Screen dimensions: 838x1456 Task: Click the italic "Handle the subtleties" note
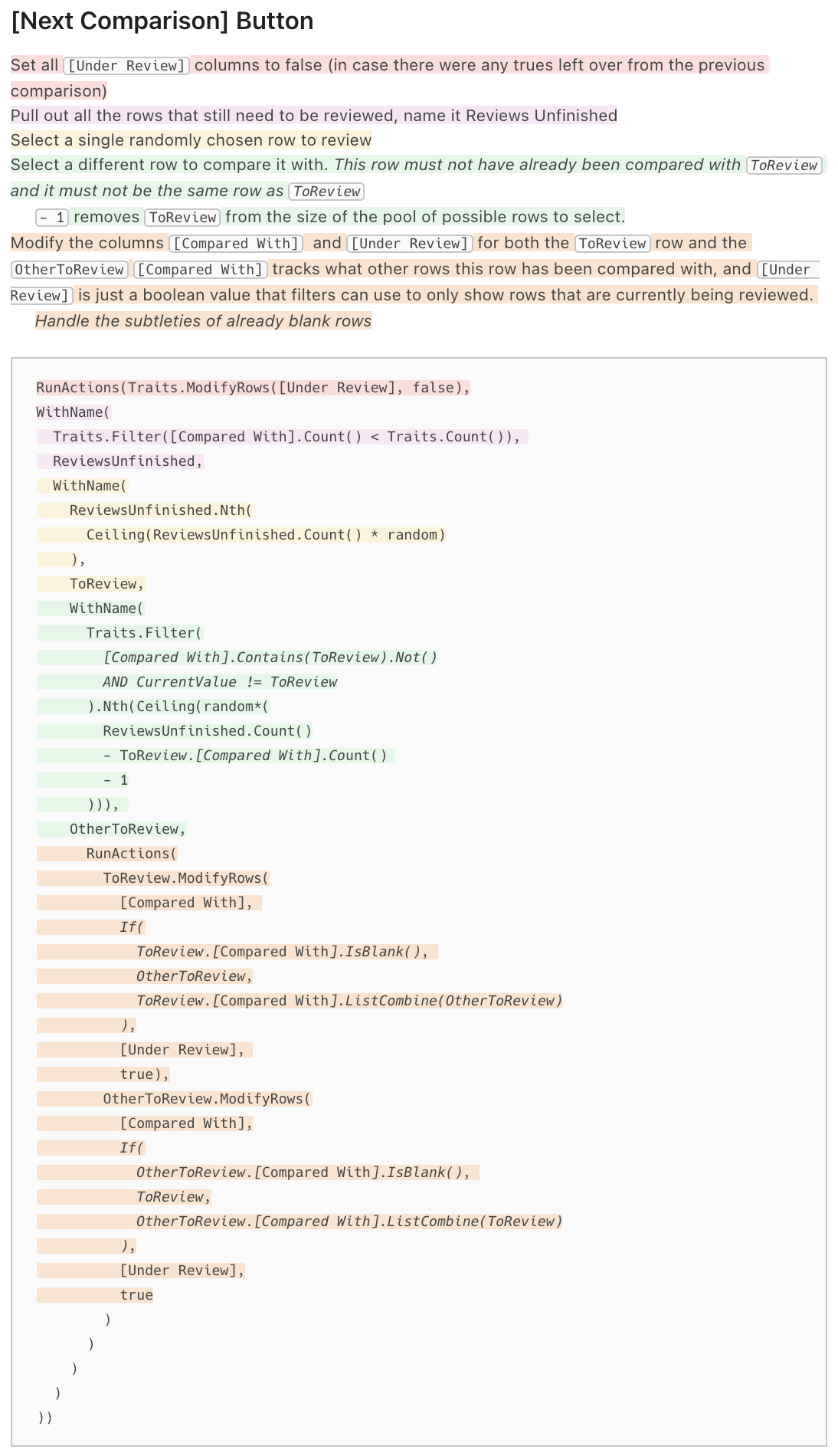coord(203,321)
